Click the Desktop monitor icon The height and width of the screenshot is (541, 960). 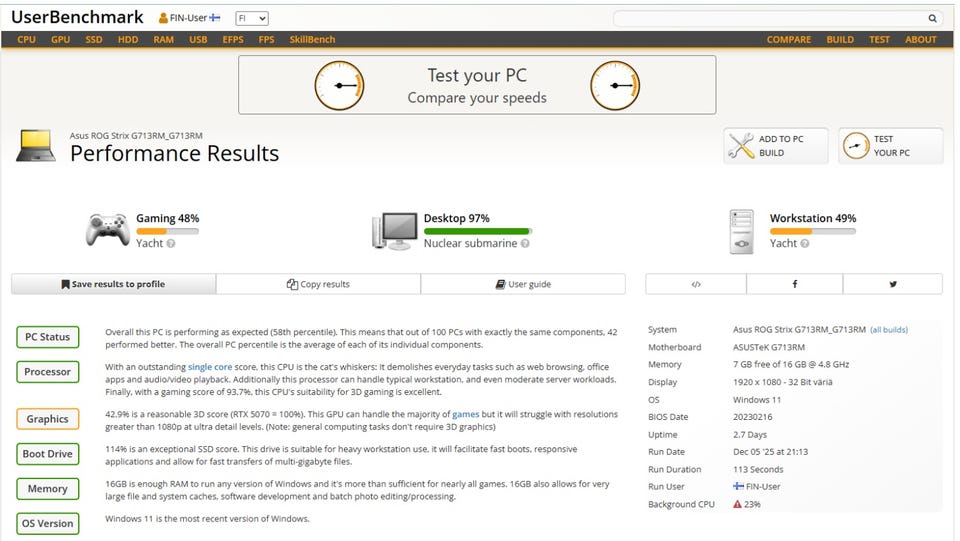394,231
